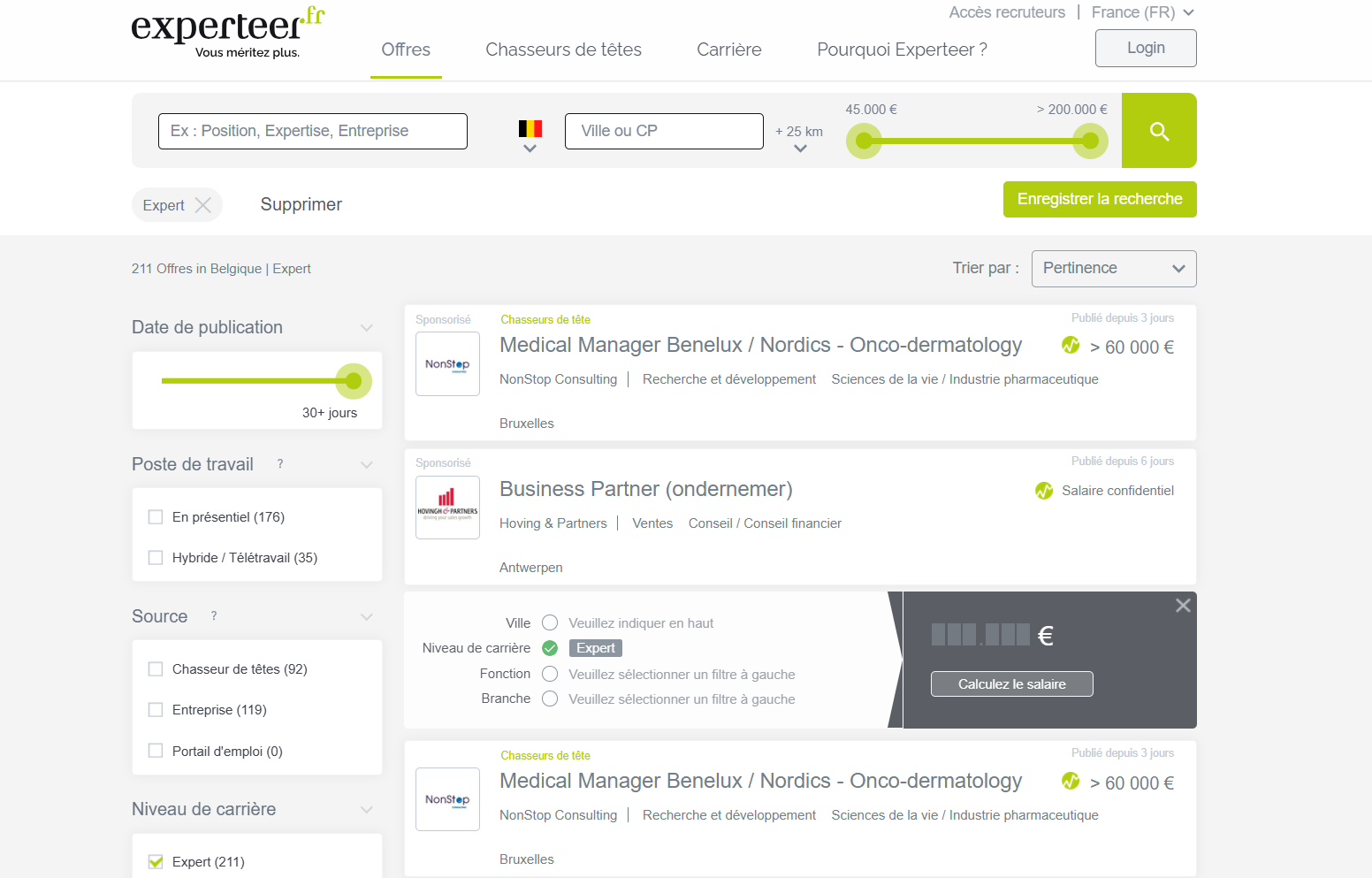Viewport: 1372px width, 878px height.
Task: Switch to the Carrière tab
Action: (728, 50)
